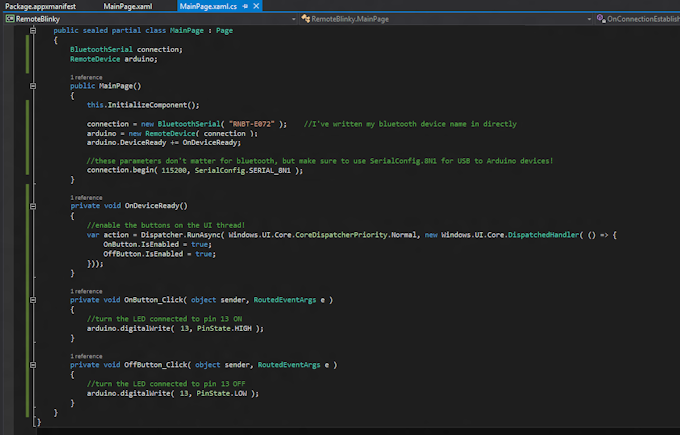Open the reference link above MainPage() constructor
680x435 pixels.
coord(85,77)
